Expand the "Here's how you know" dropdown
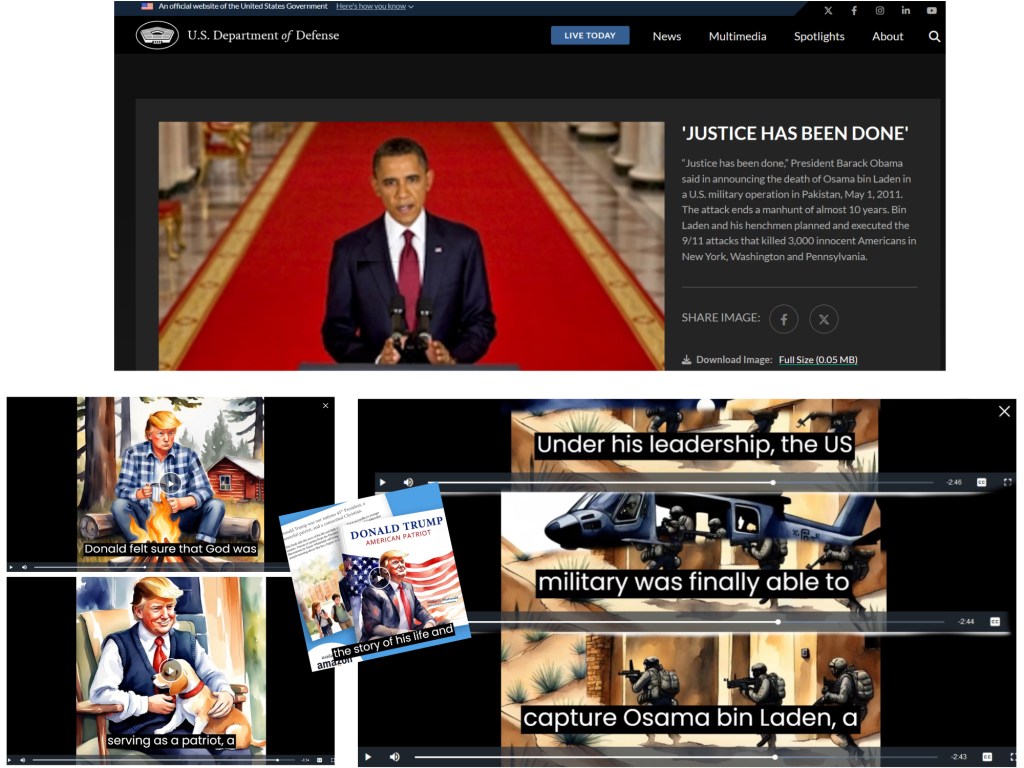This screenshot has height=768, width=1024. pos(374,6)
